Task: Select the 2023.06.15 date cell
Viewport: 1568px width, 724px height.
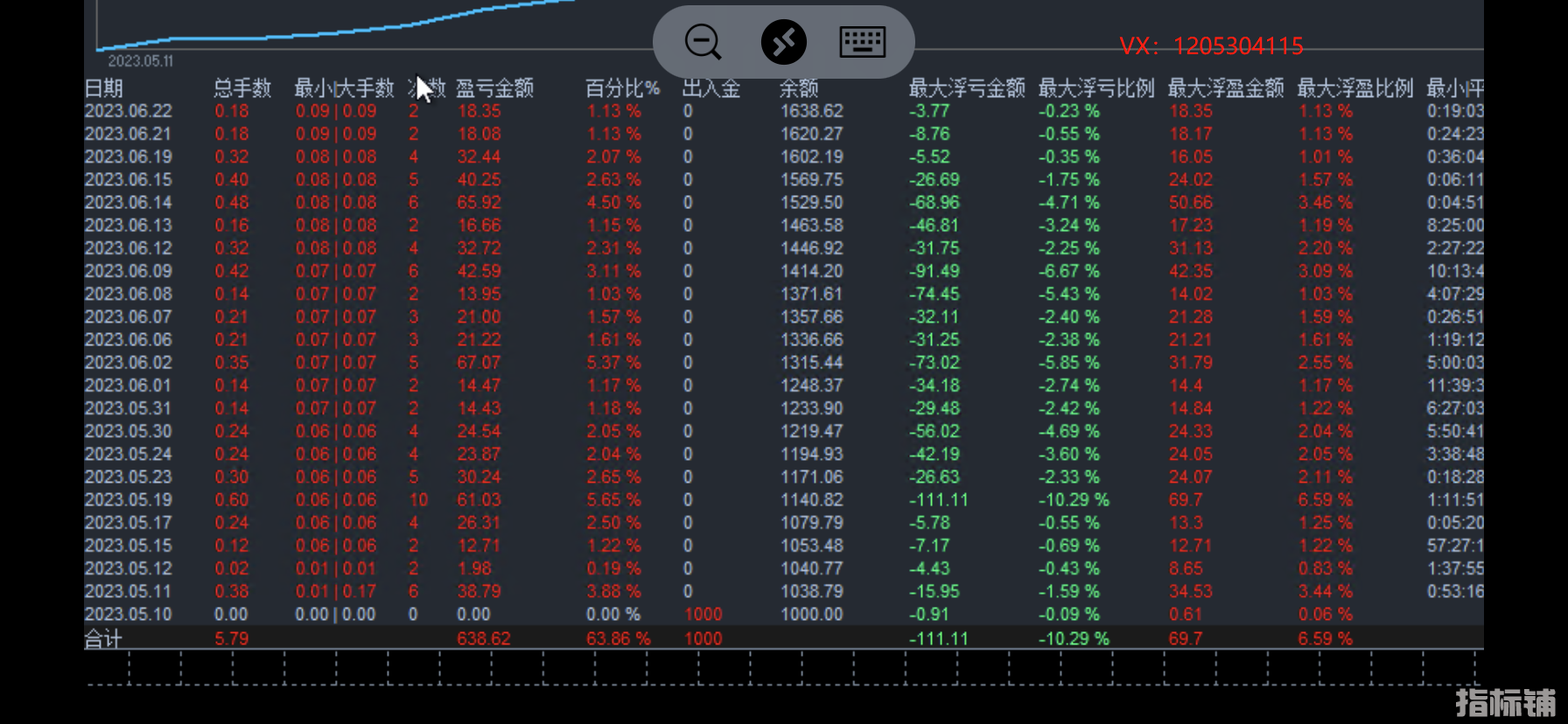Action: pos(128,179)
